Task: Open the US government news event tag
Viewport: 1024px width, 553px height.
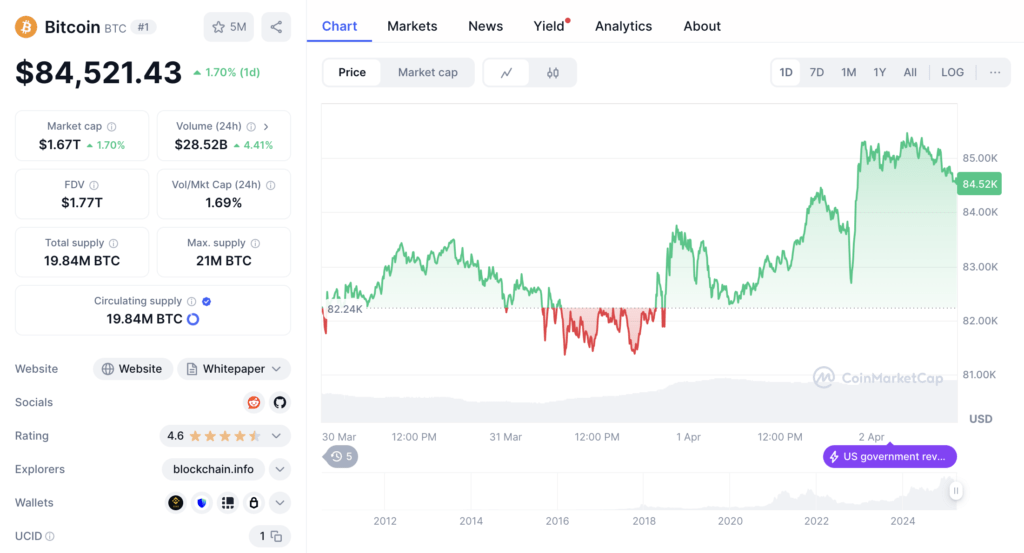Action: pos(889,456)
